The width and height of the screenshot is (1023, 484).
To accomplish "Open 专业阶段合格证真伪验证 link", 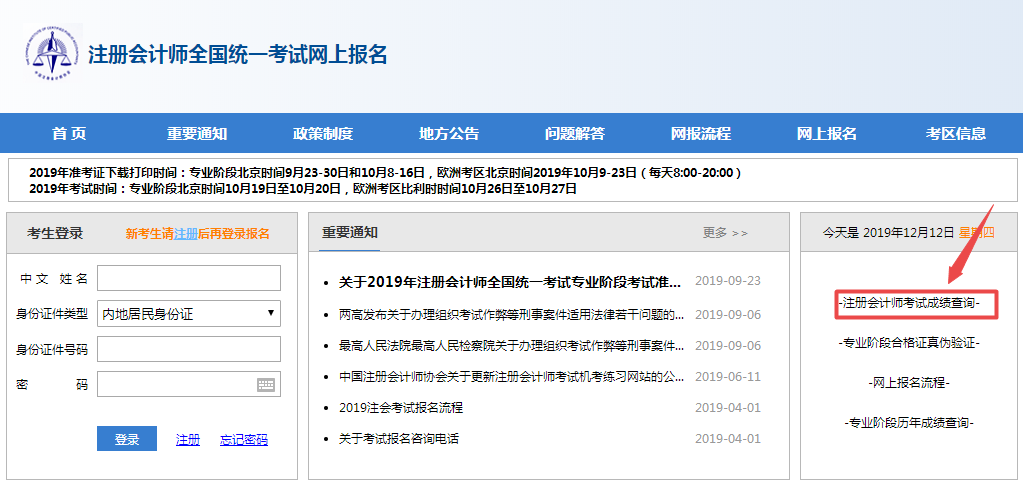I will click(909, 343).
